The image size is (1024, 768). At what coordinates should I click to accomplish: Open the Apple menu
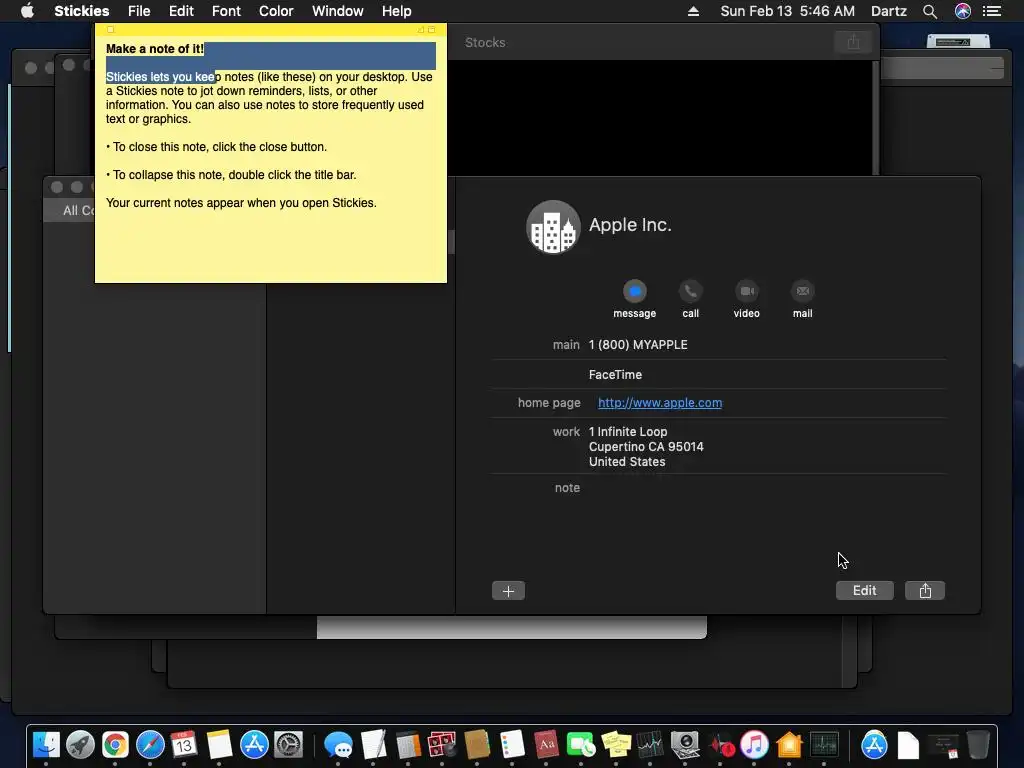[x=27, y=11]
